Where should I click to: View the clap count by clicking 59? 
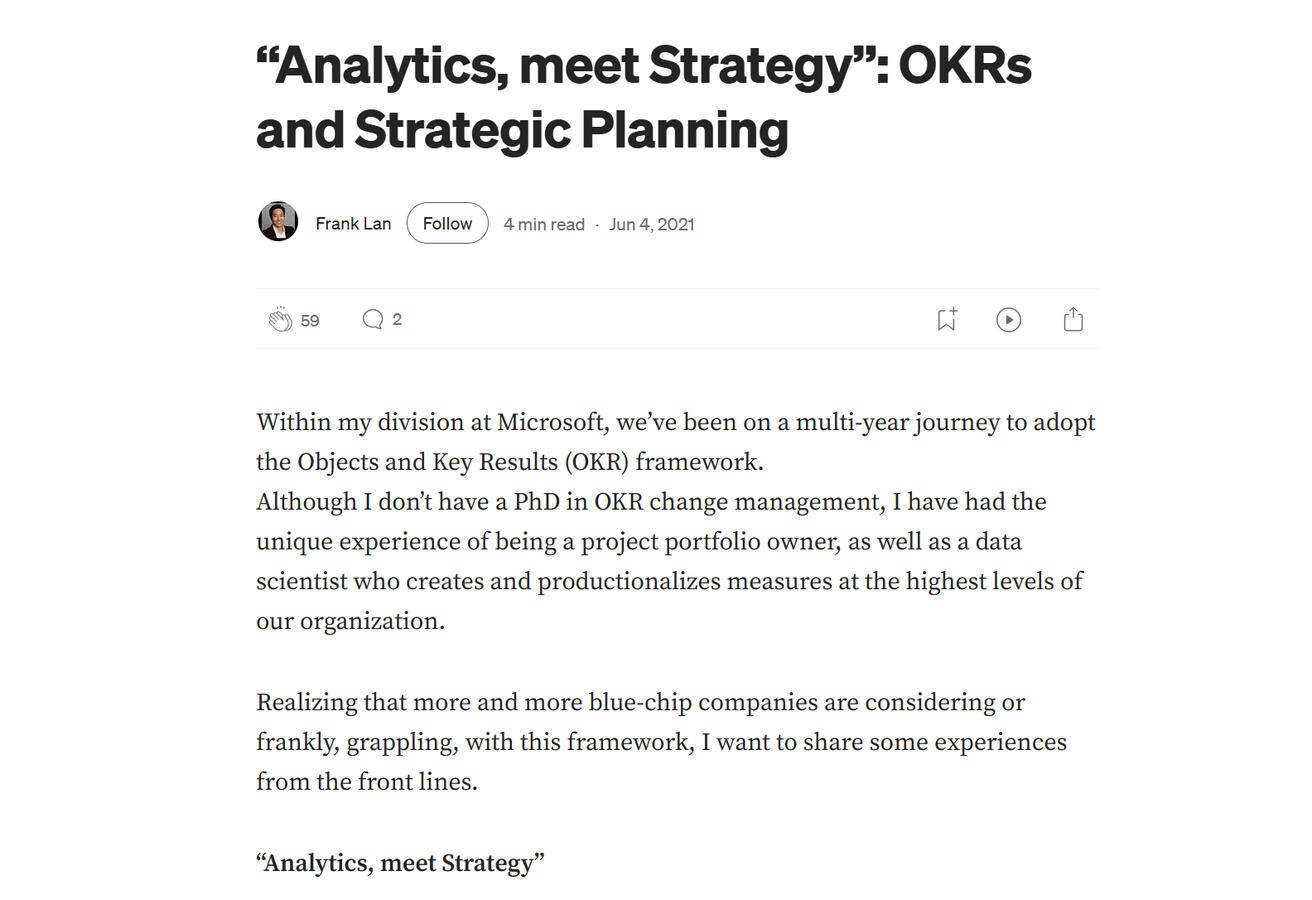tap(309, 320)
